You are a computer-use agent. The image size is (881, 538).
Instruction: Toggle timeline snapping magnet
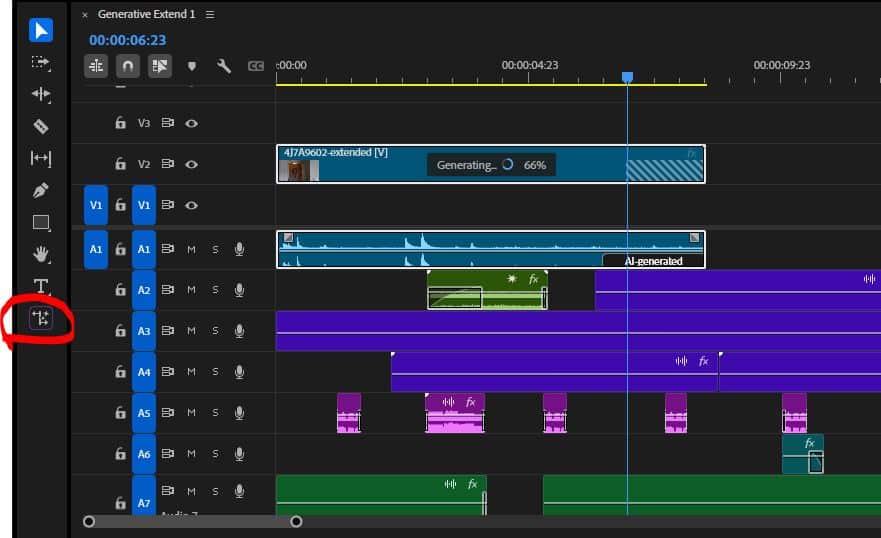(x=128, y=66)
